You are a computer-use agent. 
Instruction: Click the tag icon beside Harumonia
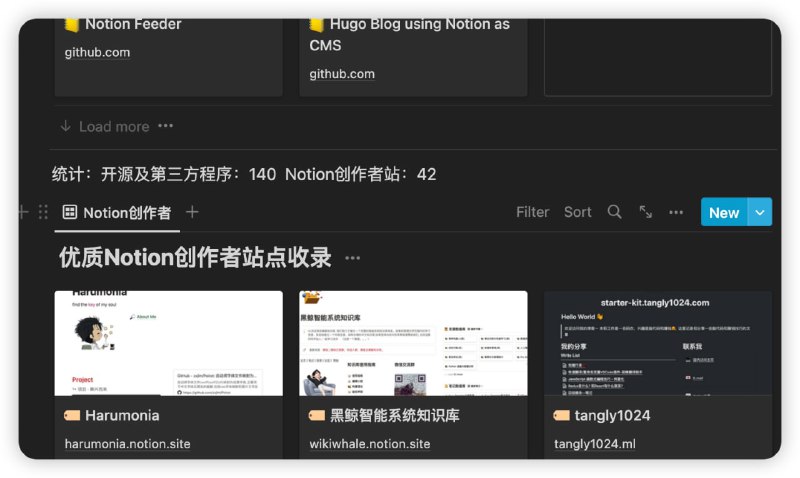[72, 416]
